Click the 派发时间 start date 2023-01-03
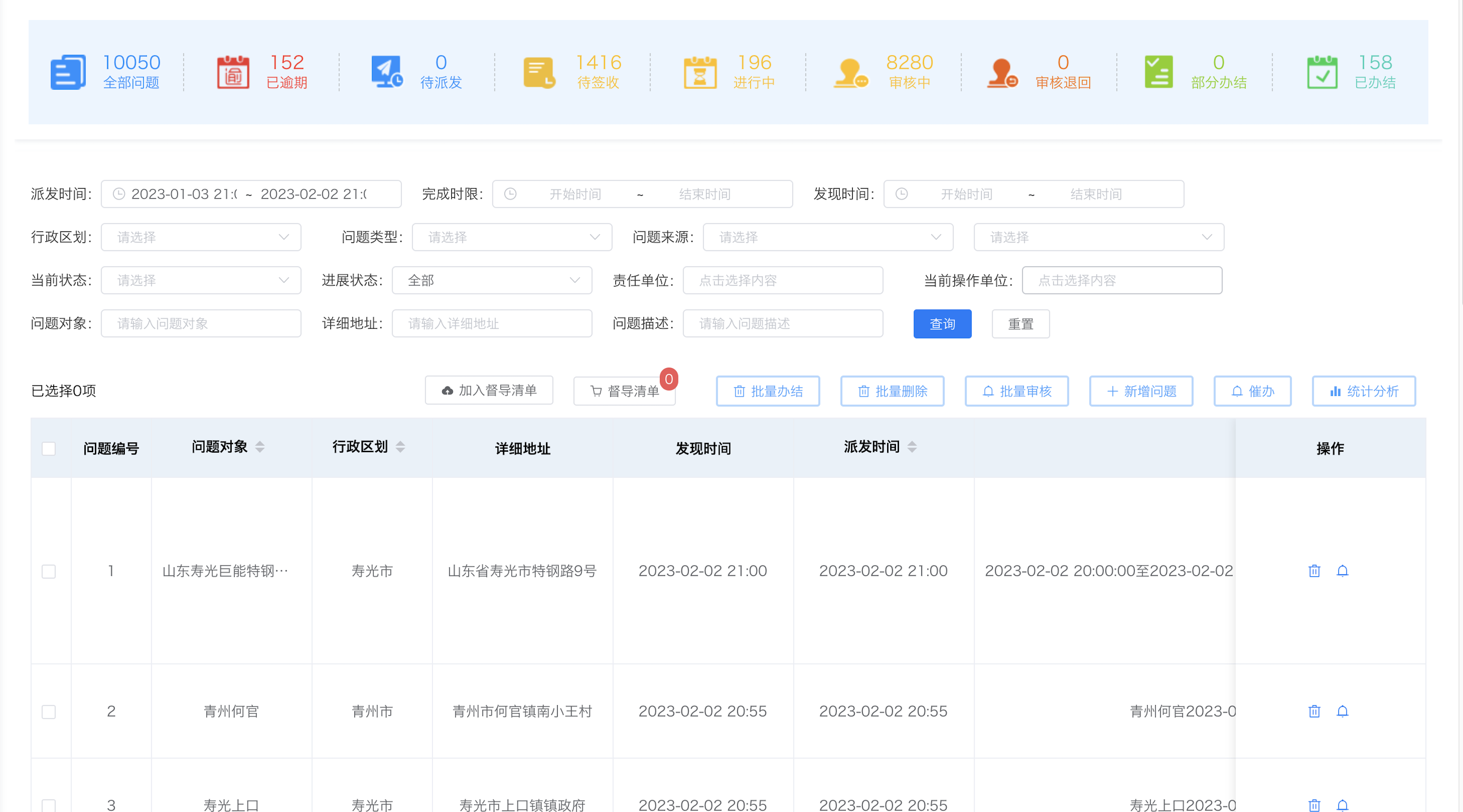The image size is (1463, 812). click(184, 194)
